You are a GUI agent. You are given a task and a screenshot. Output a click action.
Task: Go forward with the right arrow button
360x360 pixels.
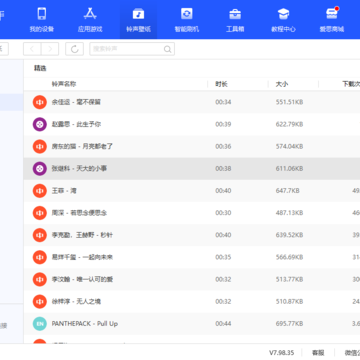point(50,49)
